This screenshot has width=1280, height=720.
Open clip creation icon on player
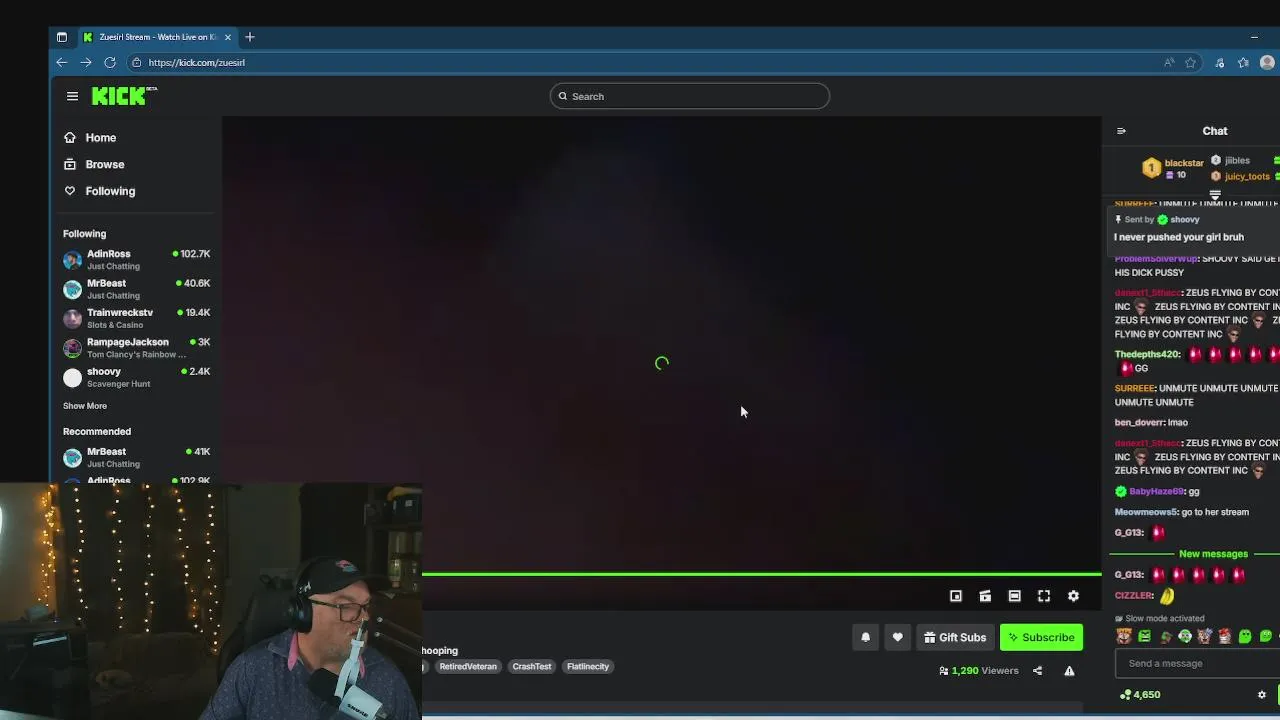(x=985, y=596)
